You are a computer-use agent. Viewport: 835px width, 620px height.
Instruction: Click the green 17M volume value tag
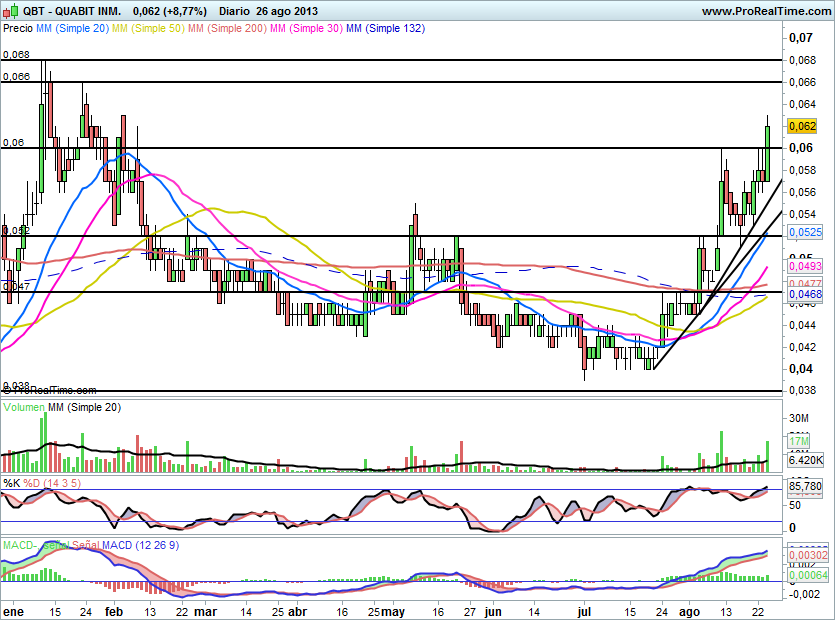[798, 441]
